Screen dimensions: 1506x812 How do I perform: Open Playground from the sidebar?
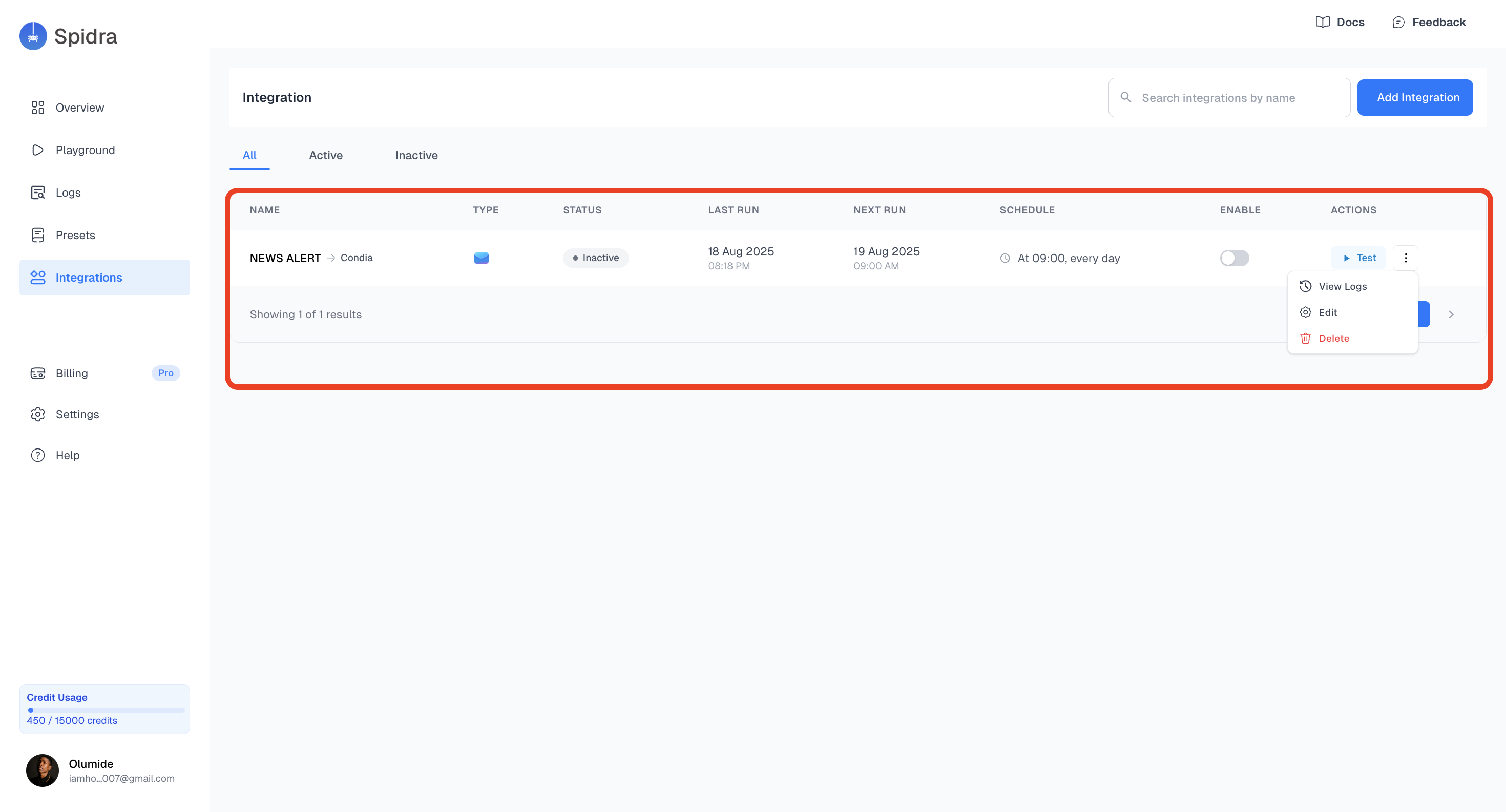tap(85, 150)
